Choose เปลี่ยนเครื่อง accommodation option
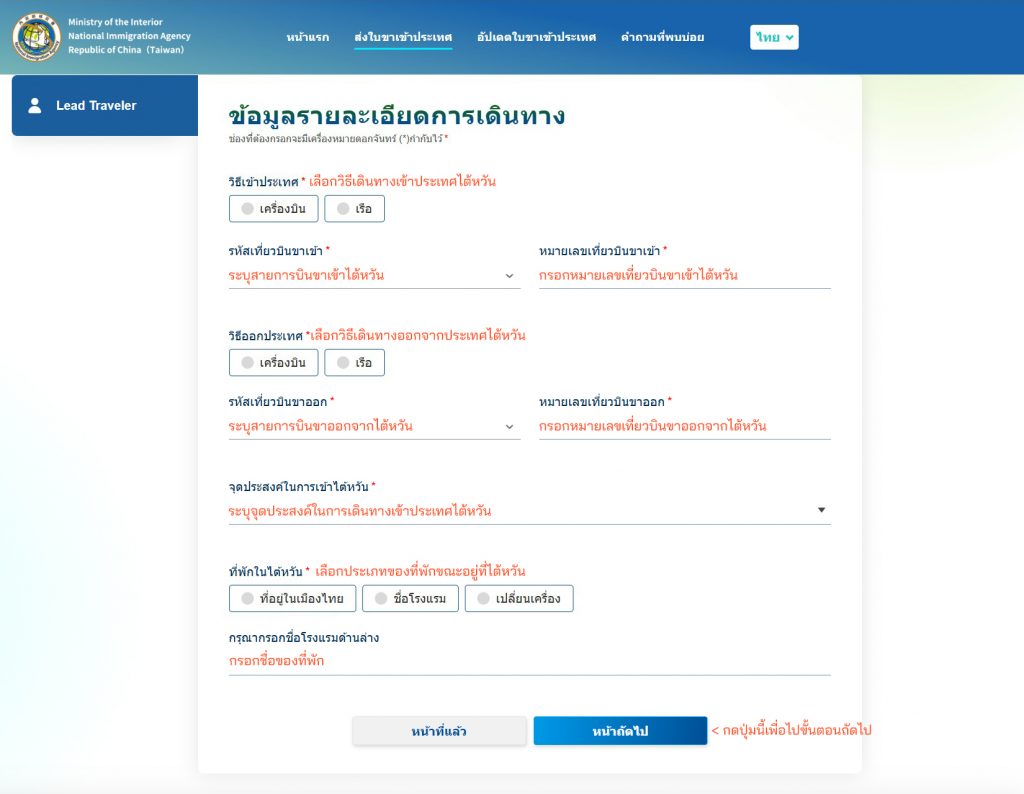Image resolution: width=1024 pixels, height=794 pixels. click(x=518, y=599)
